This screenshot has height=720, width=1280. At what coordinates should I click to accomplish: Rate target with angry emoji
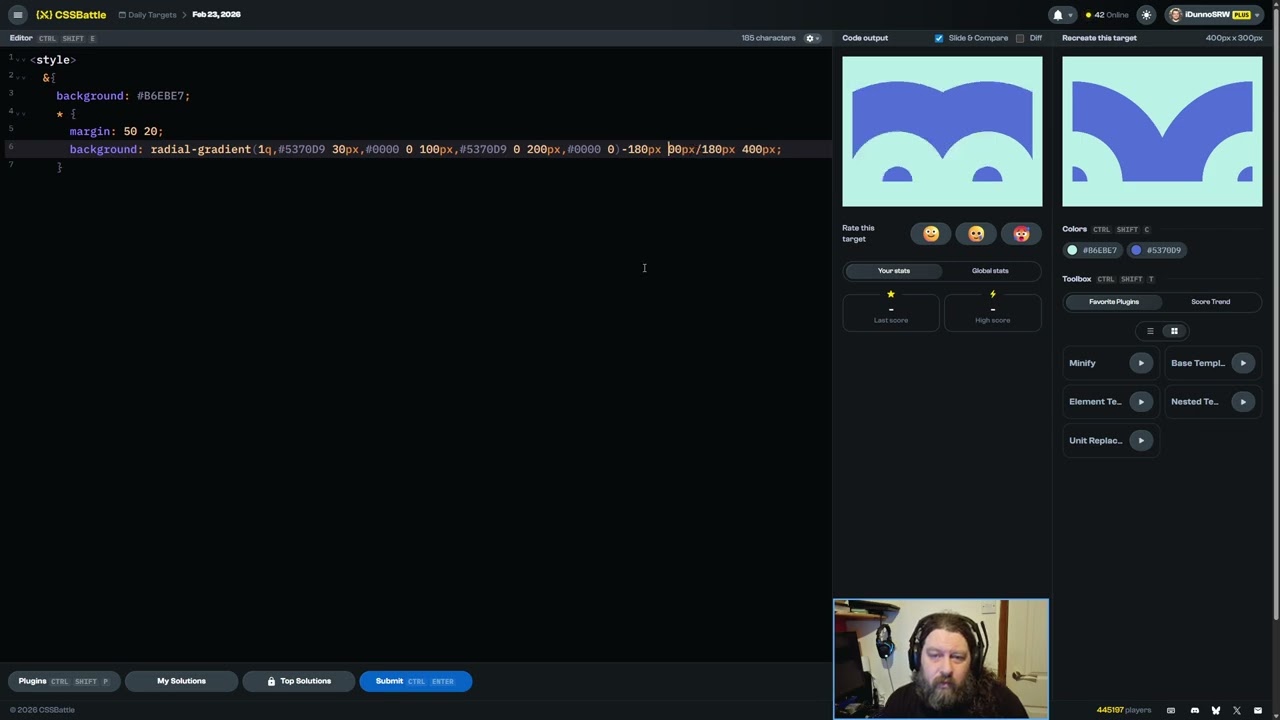coord(1021,234)
